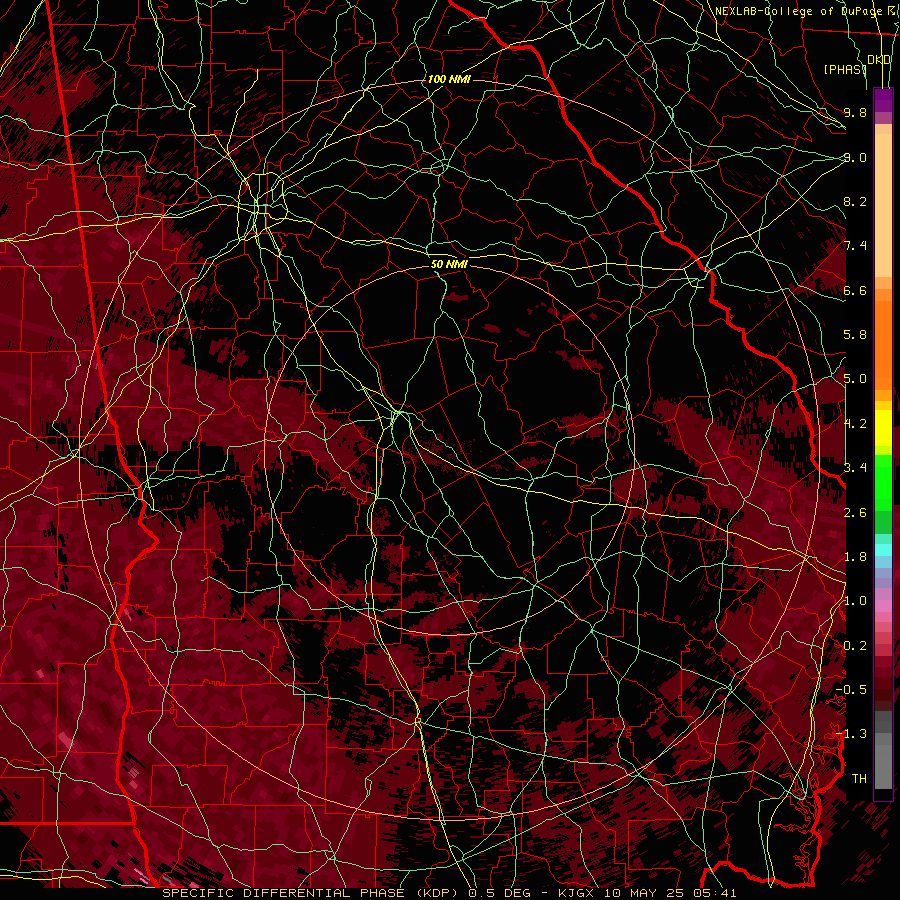Image resolution: width=900 pixels, height=900 pixels.
Task: Click the 9.0 scale value
Action: pos(855,157)
